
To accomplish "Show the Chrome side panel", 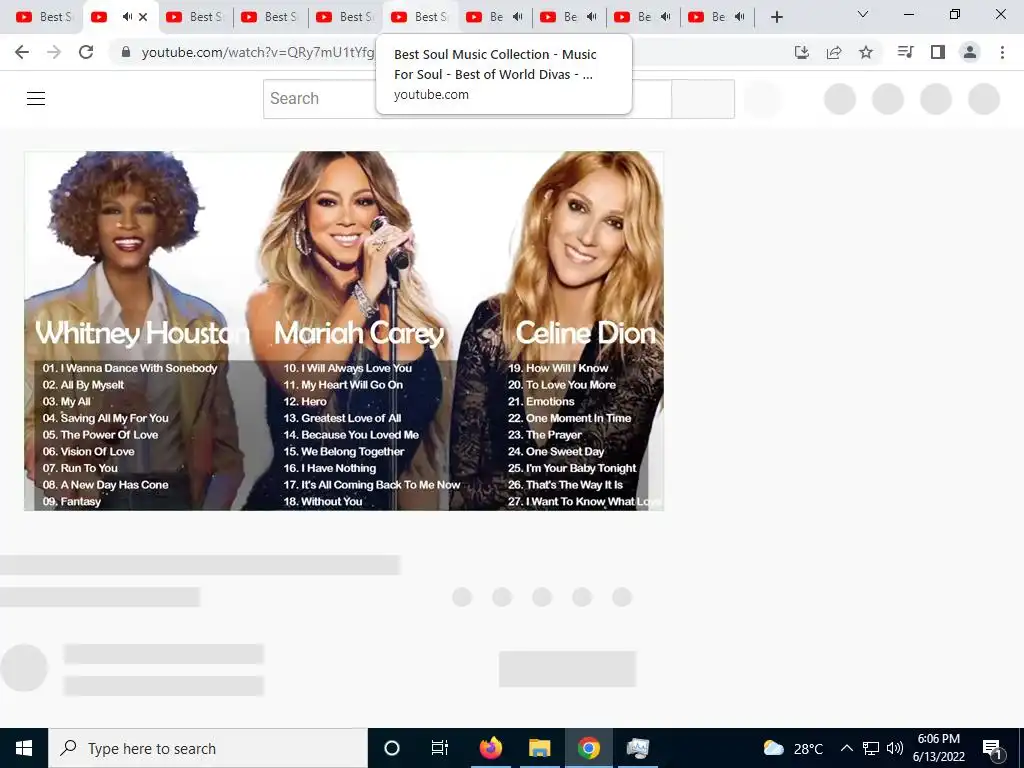I will [938, 52].
